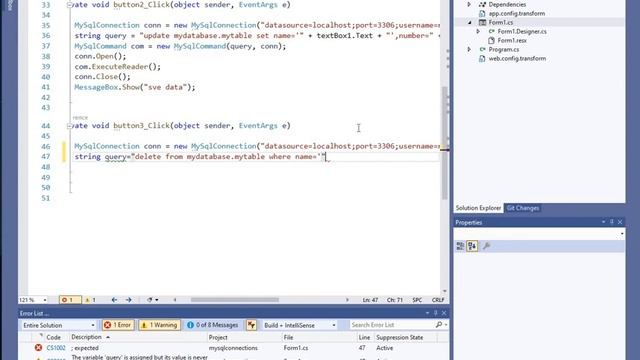Viewport: 640px width, 360px height.
Task: Sort Error List by Code column
Action: point(53,338)
